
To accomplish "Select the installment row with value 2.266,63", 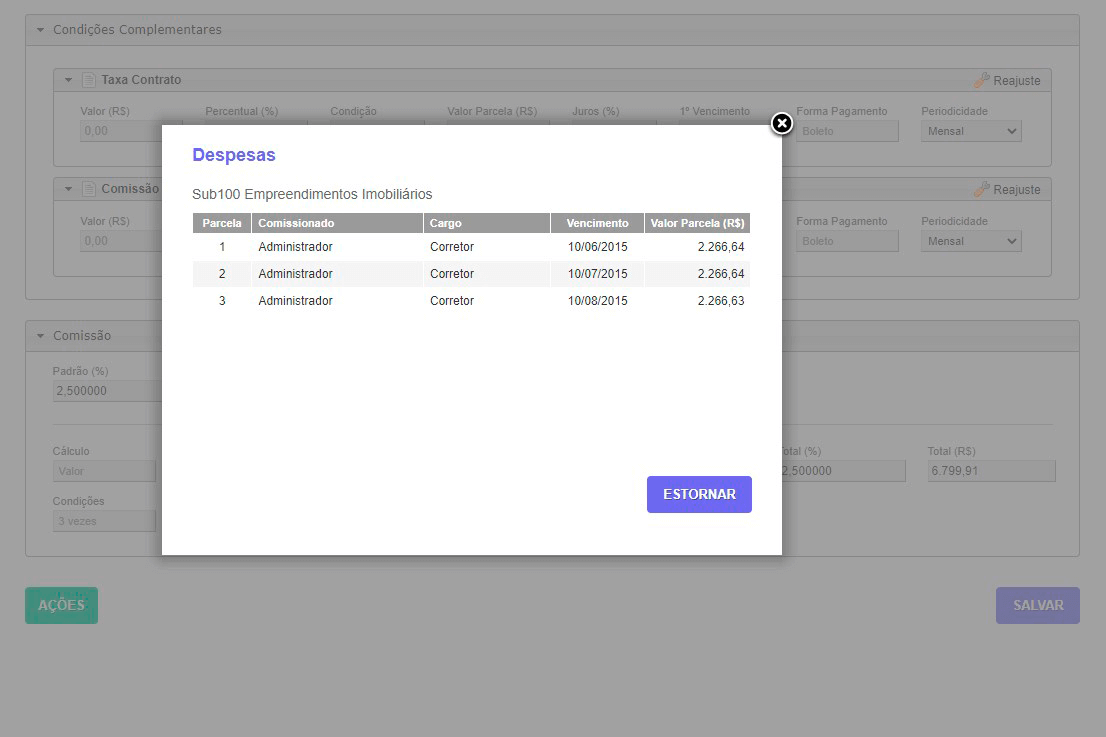I will [471, 301].
